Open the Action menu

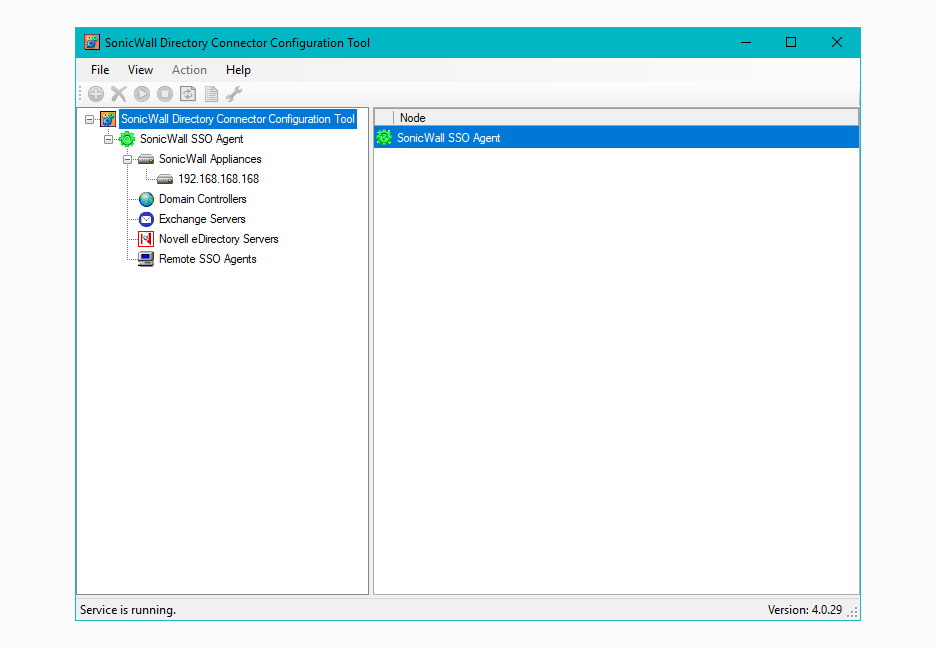pyautogui.click(x=189, y=70)
